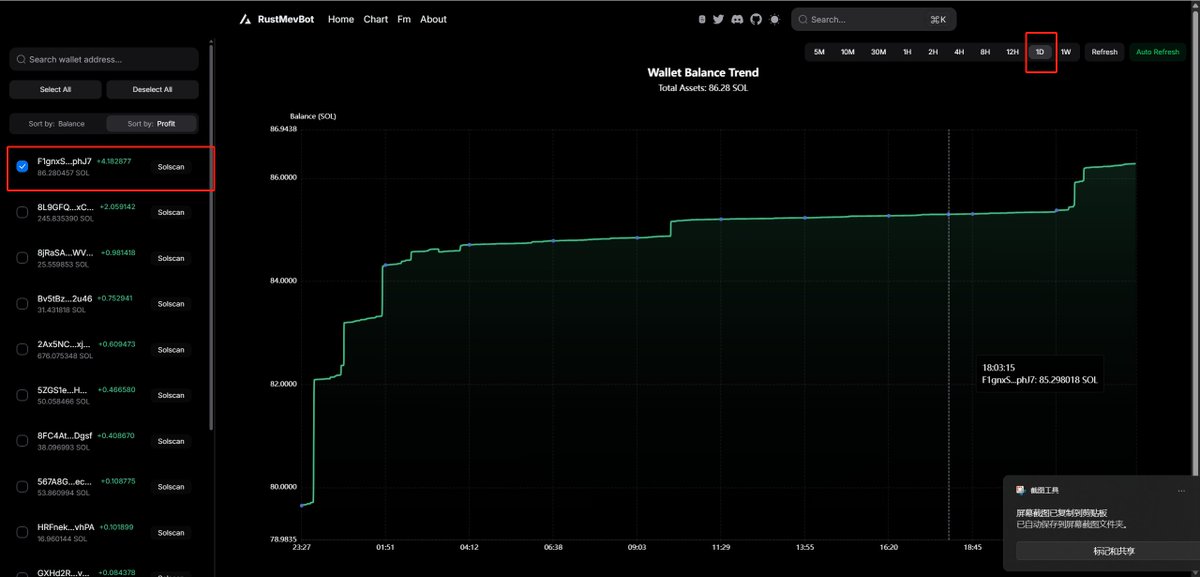Open the Chart nav item
The image size is (1200, 577).
pos(376,19)
